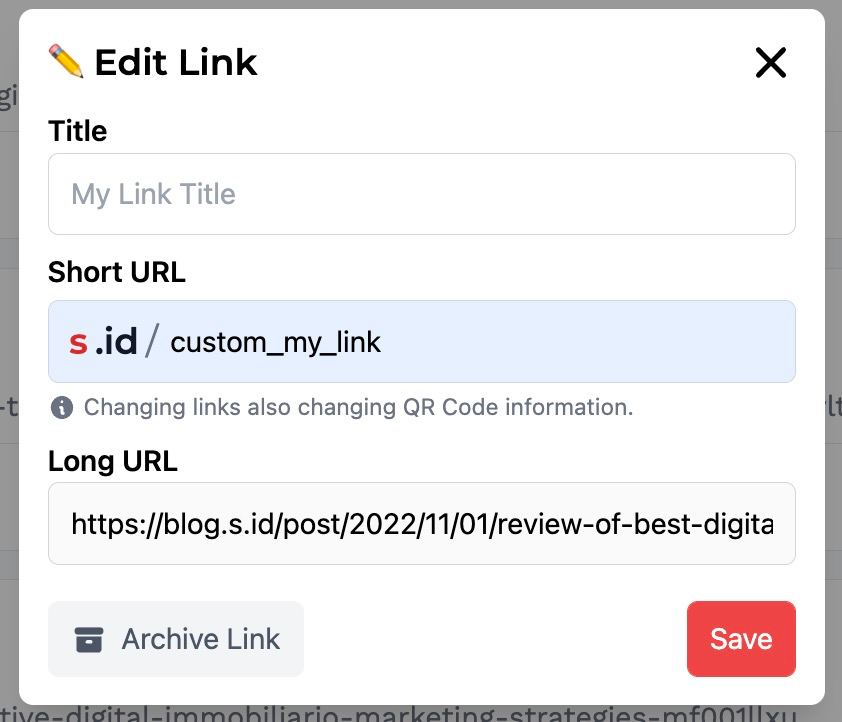Archive this link
Image resolution: width=842 pixels, height=722 pixels.
(x=176, y=638)
